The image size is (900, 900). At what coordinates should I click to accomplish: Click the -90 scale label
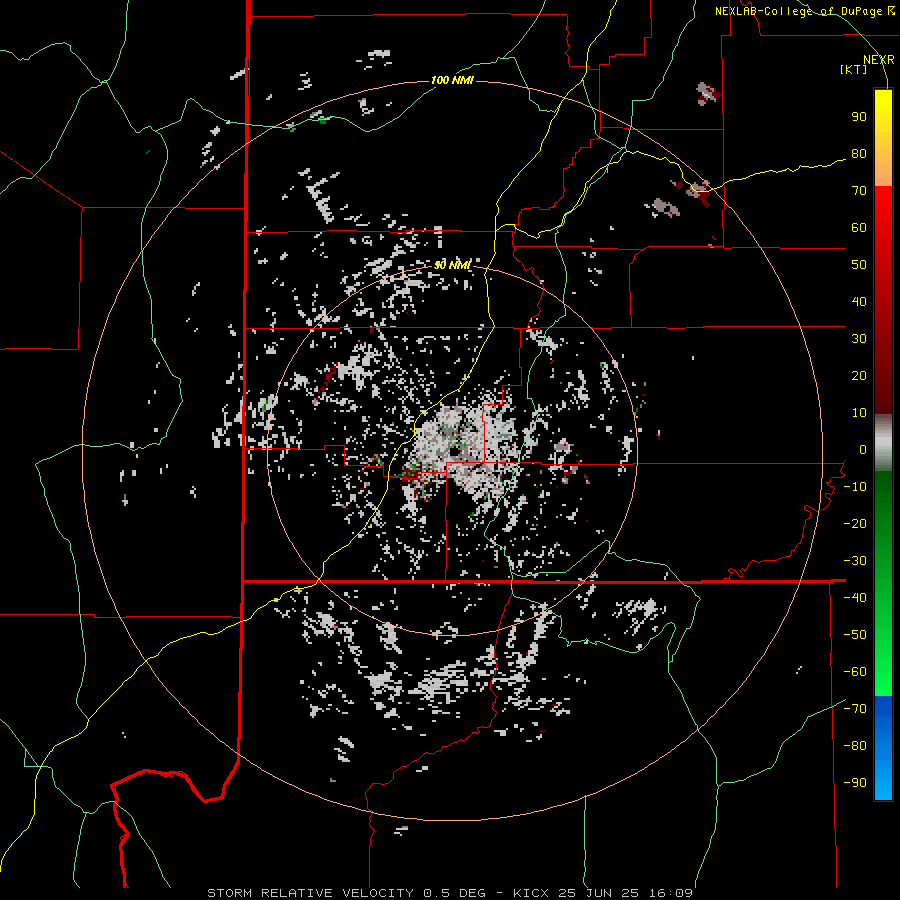855,783
